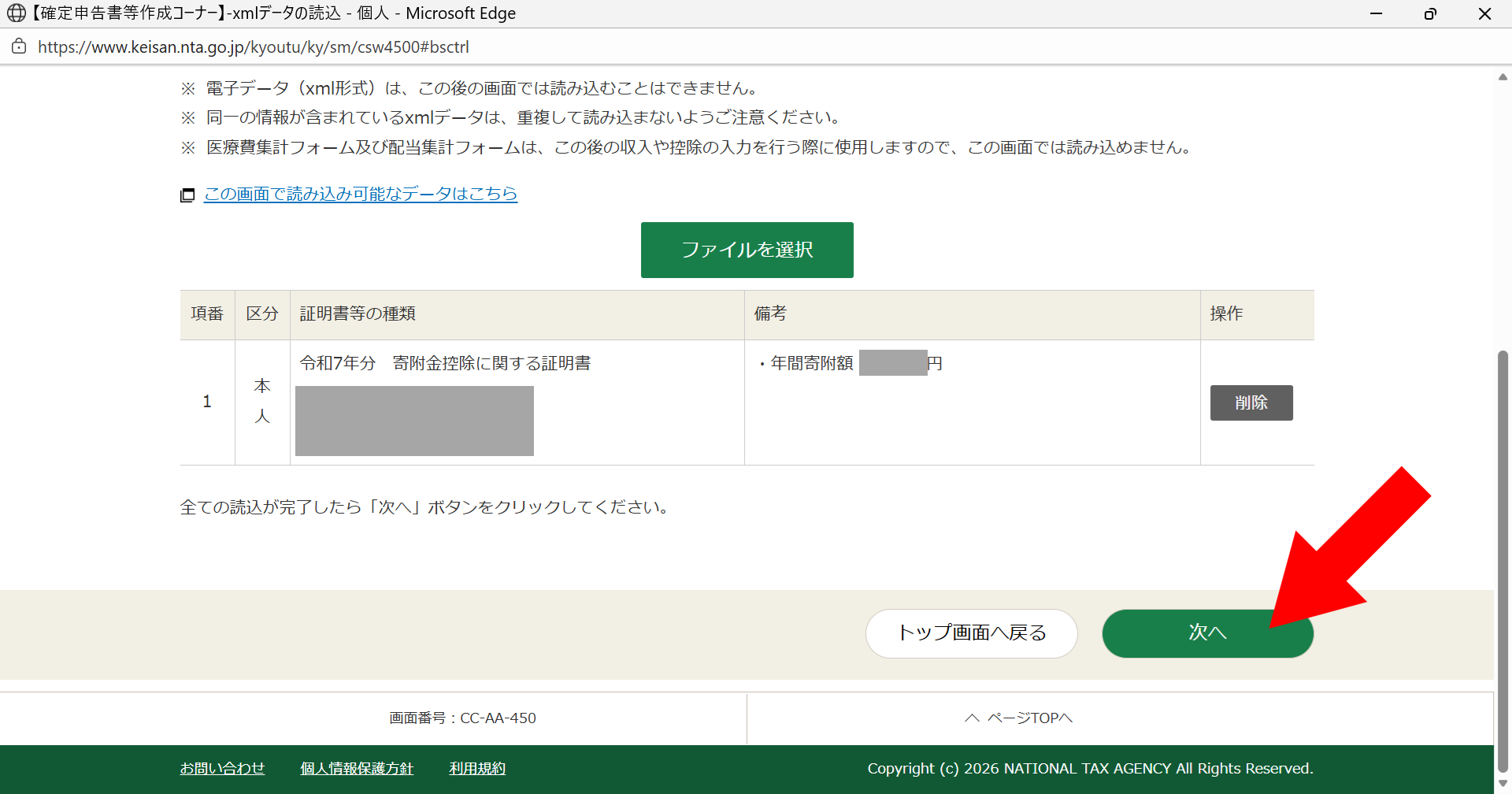Viewport: 1512px width, 794px height.
Task: Open the この画面で読み込み可能なデータはこちら link
Action: point(361,194)
